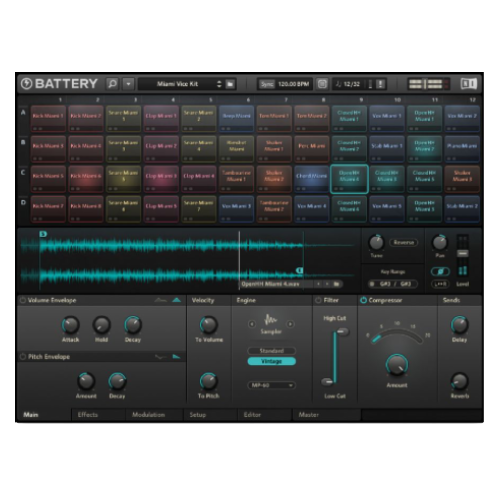Toggle the Sync tempo button
500x500 pixels.
(x=267, y=84)
